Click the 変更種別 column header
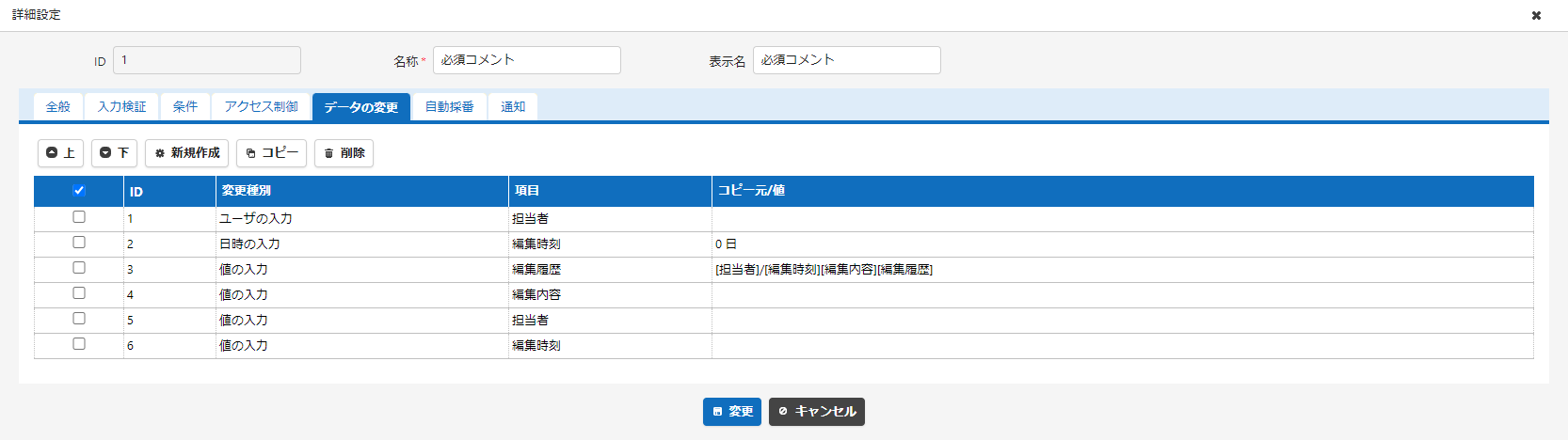Viewport: 1568px width, 440px height. coord(362,191)
